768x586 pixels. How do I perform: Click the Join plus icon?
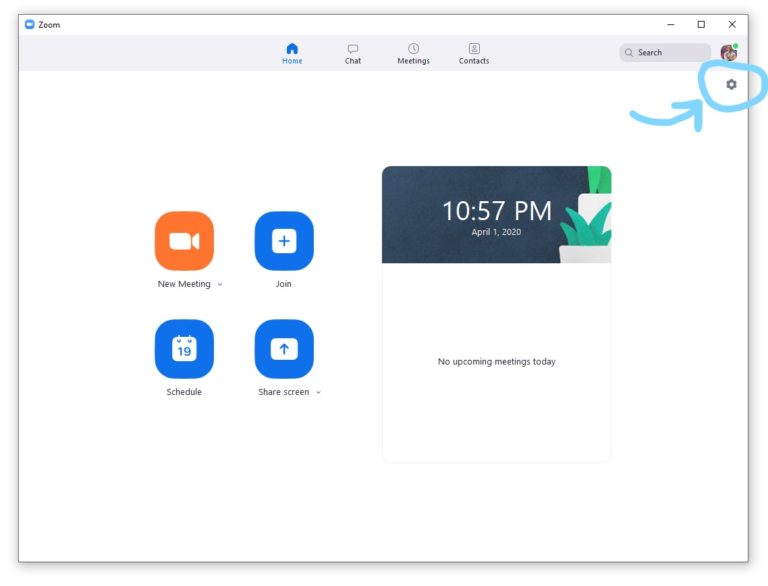[284, 241]
